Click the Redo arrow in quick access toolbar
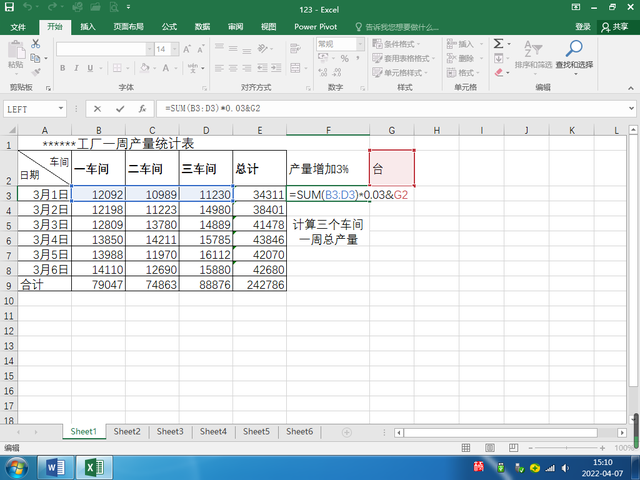 (x=52, y=7)
